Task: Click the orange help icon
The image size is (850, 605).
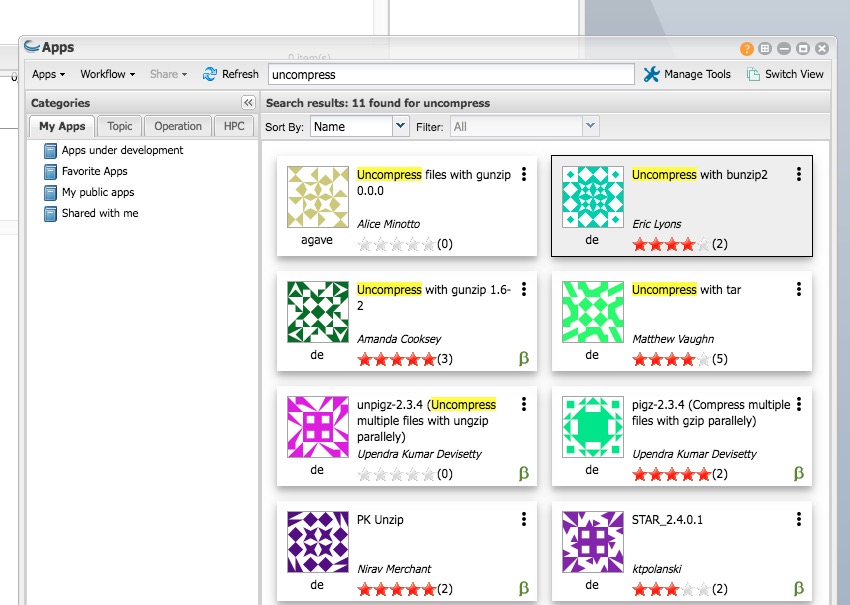Action: pyautogui.click(x=746, y=49)
